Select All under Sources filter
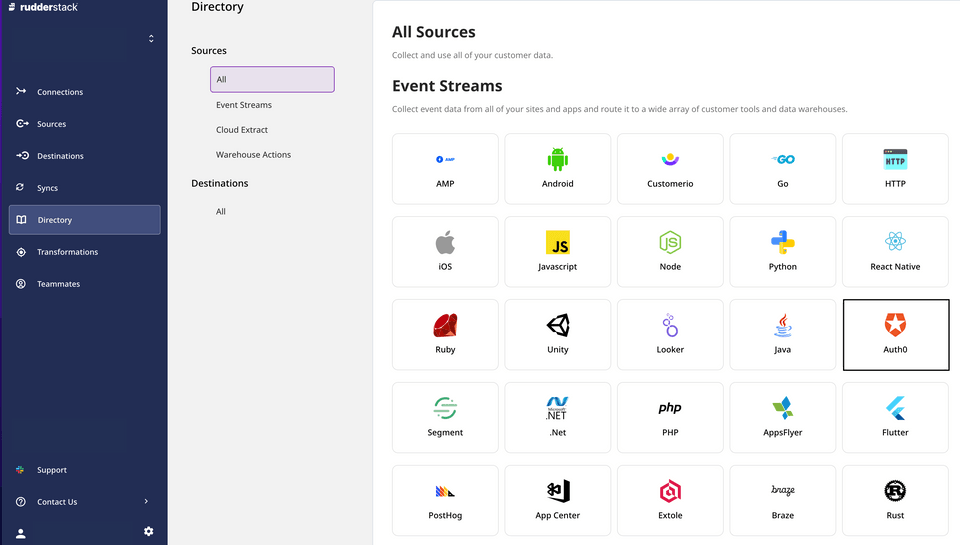Image resolution: width=960 pixels, height=545 pixels. (272, 80)
